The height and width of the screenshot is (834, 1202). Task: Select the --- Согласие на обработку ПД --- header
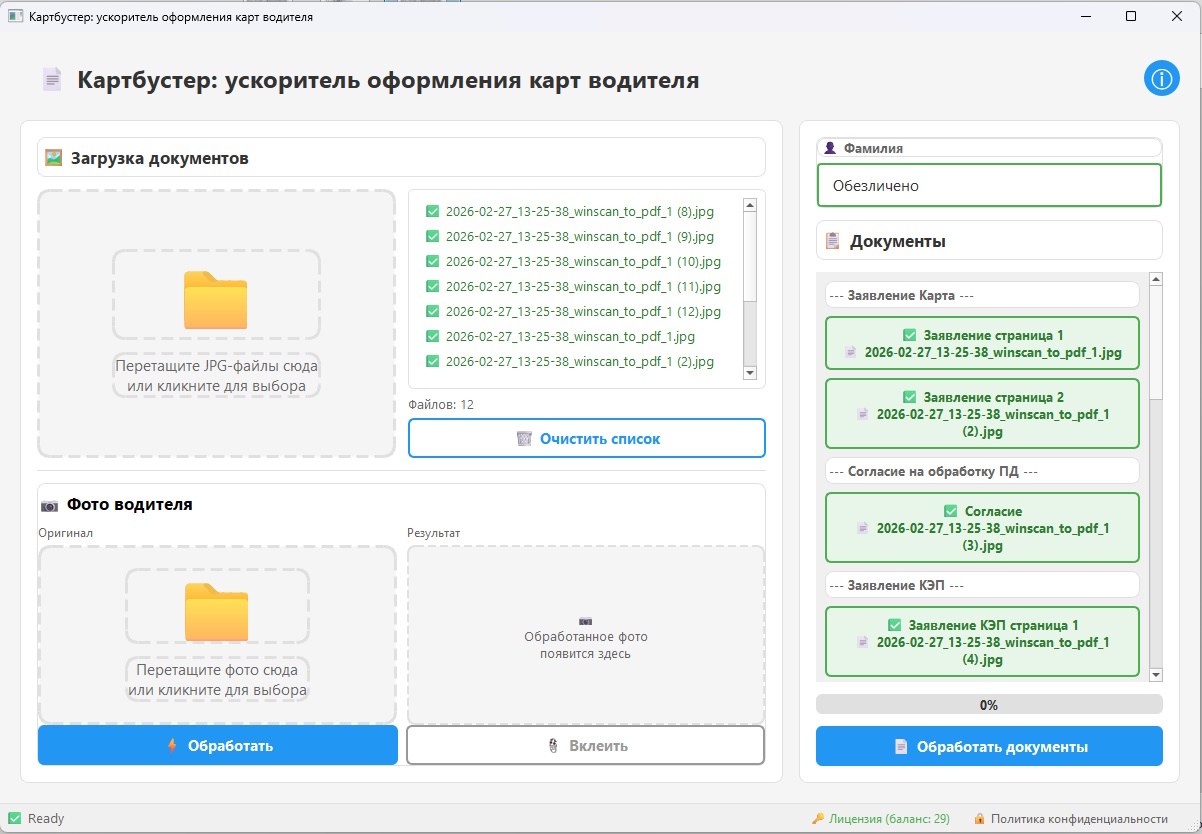tap(982, 470)
